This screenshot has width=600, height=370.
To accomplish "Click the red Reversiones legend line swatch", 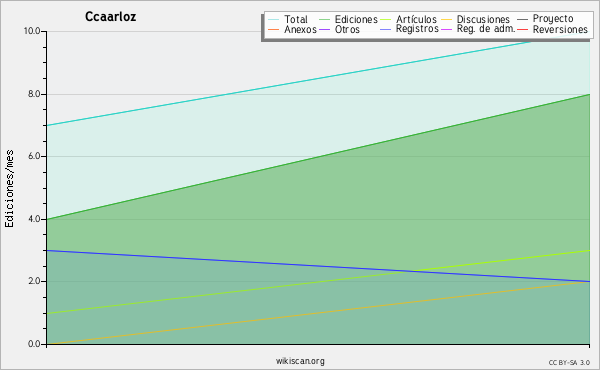I will click(x=522, y=29).
